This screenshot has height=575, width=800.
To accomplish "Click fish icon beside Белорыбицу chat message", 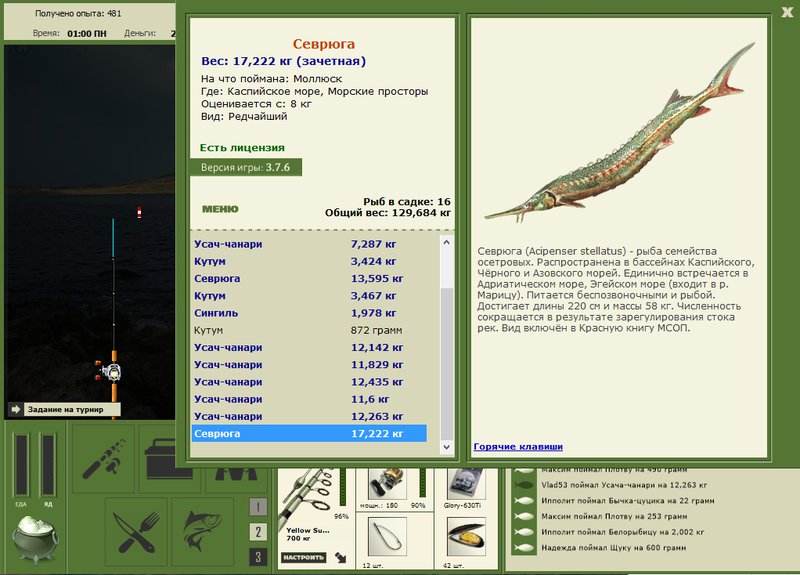I will [524, 532].
